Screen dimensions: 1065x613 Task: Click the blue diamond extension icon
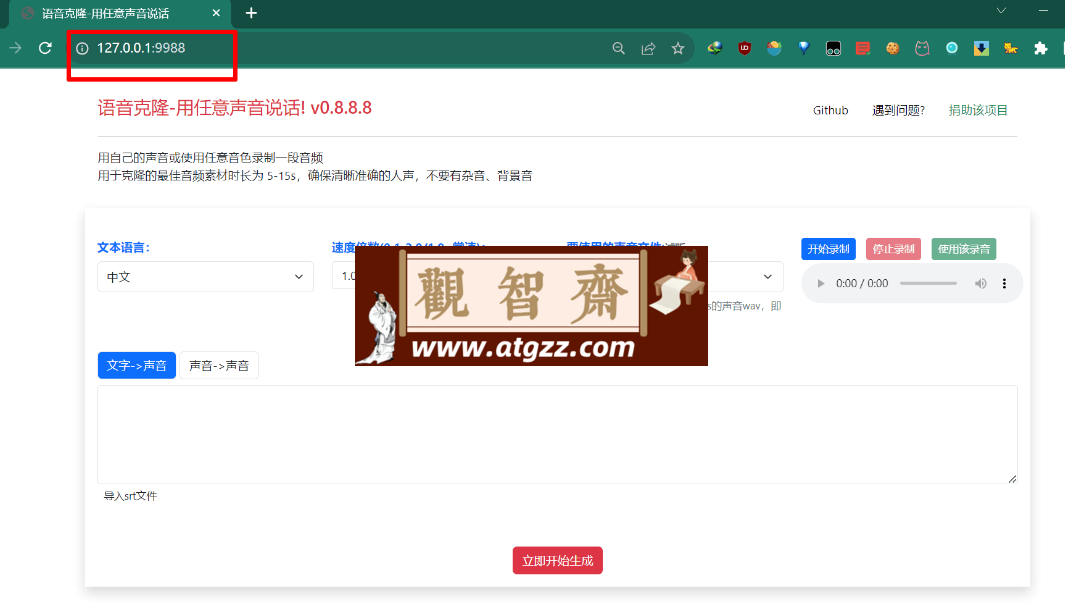point(804,48)
